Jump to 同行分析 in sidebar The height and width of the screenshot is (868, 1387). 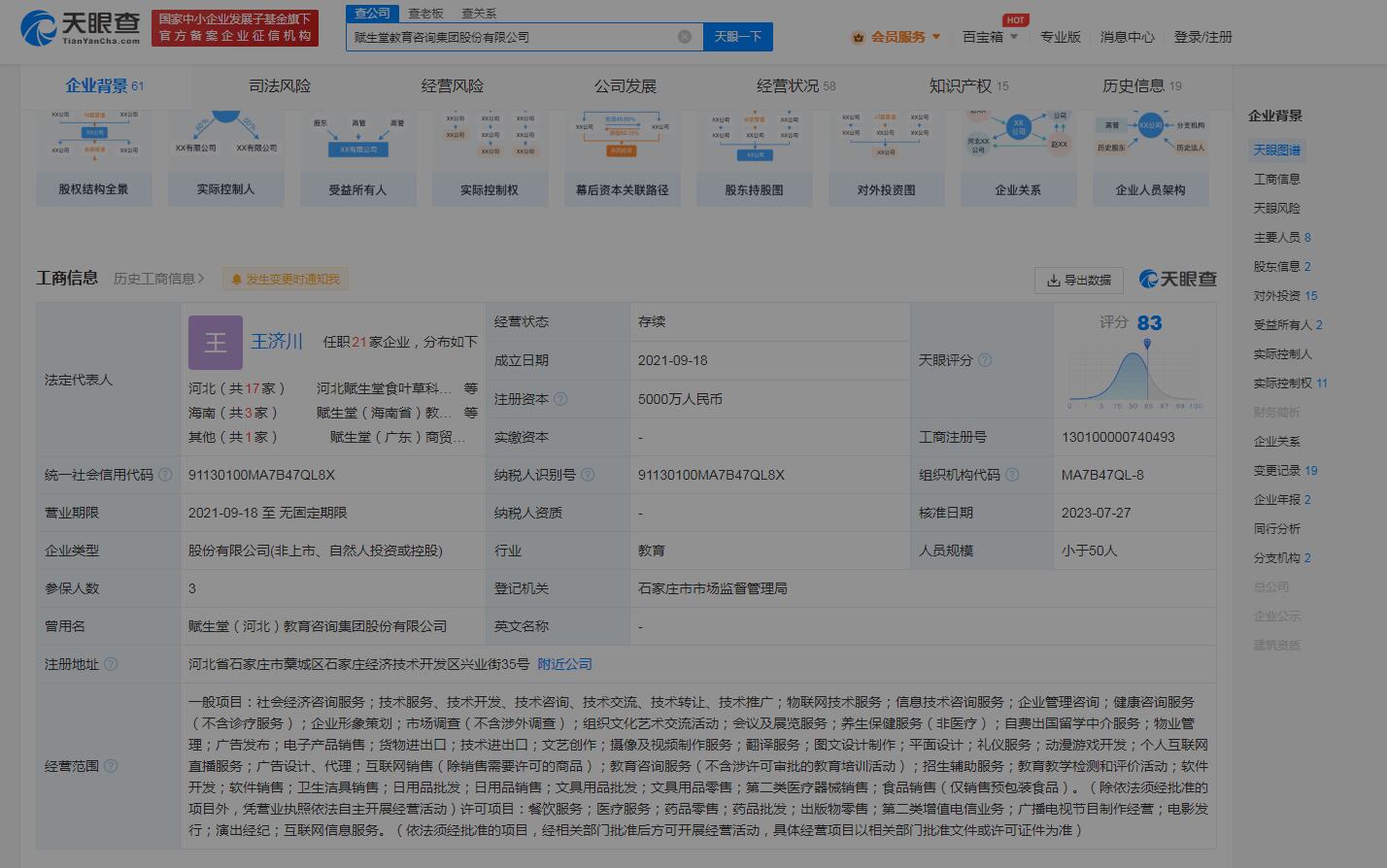pos(1276,529)
